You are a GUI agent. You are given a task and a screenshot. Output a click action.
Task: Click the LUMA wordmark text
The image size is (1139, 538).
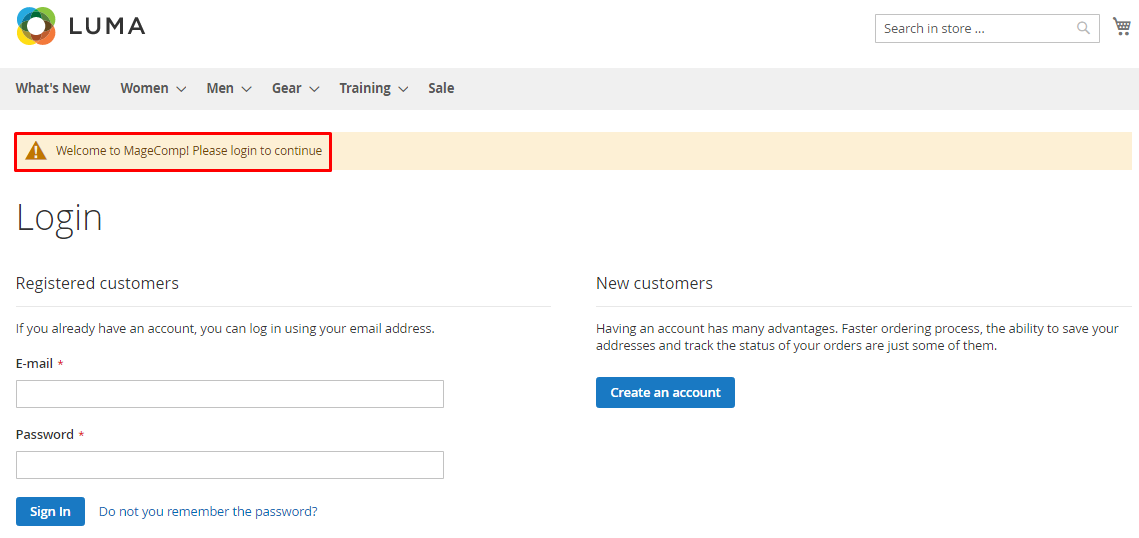point(107,27)
